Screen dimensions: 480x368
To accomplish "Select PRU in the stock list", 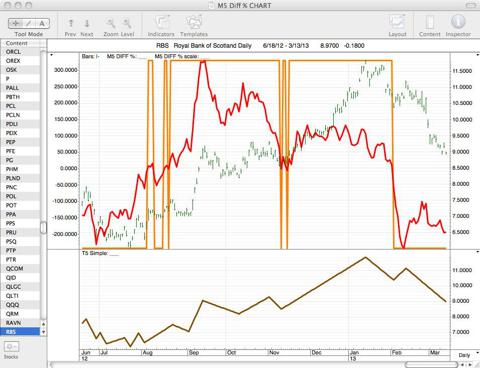I will click(20, 232).
